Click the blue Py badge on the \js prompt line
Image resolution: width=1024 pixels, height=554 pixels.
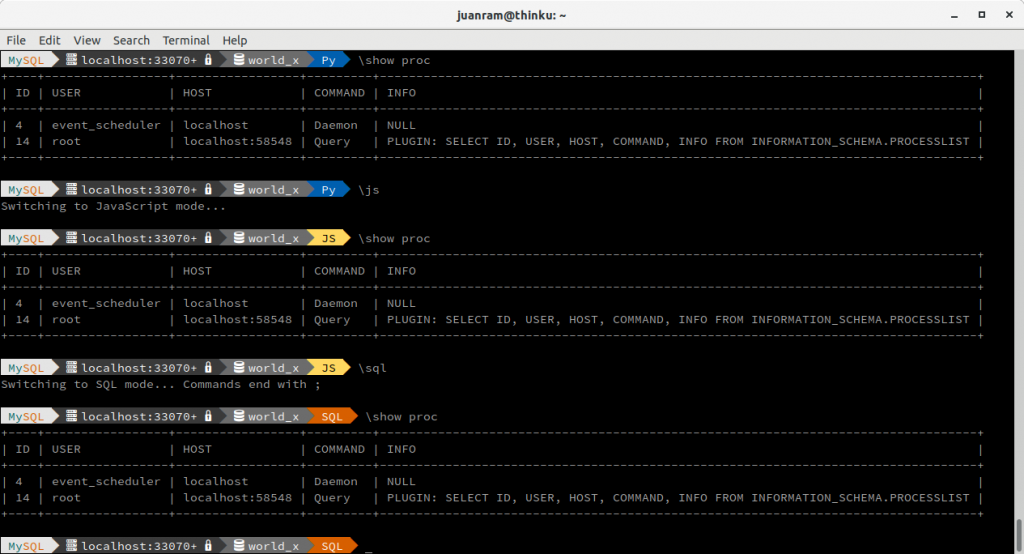coord(328,190)
